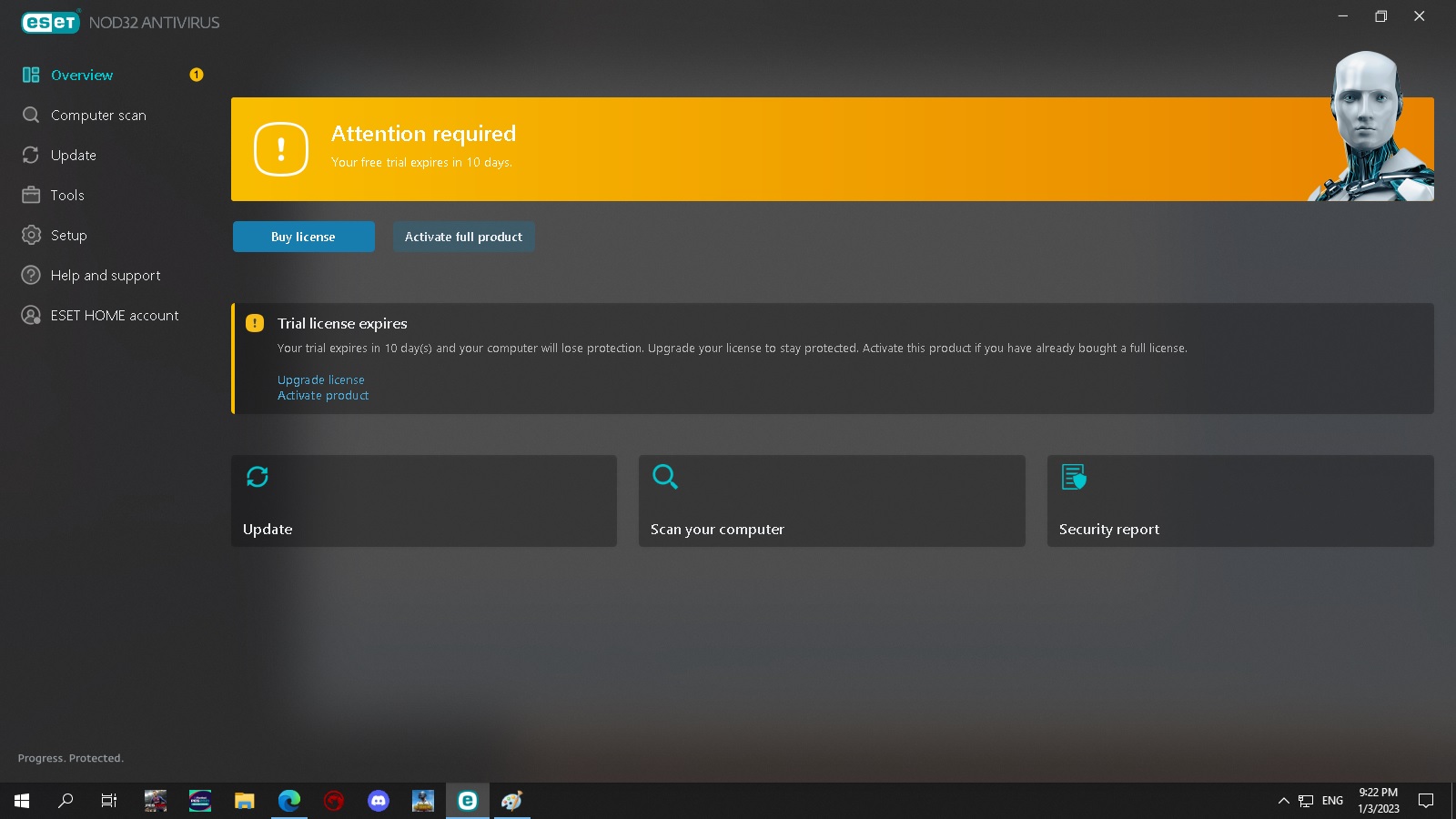Viewport: 1456px width, 819px height.
Task: Click the "Progress. Protected." slogan text
Action: point(71,758)
